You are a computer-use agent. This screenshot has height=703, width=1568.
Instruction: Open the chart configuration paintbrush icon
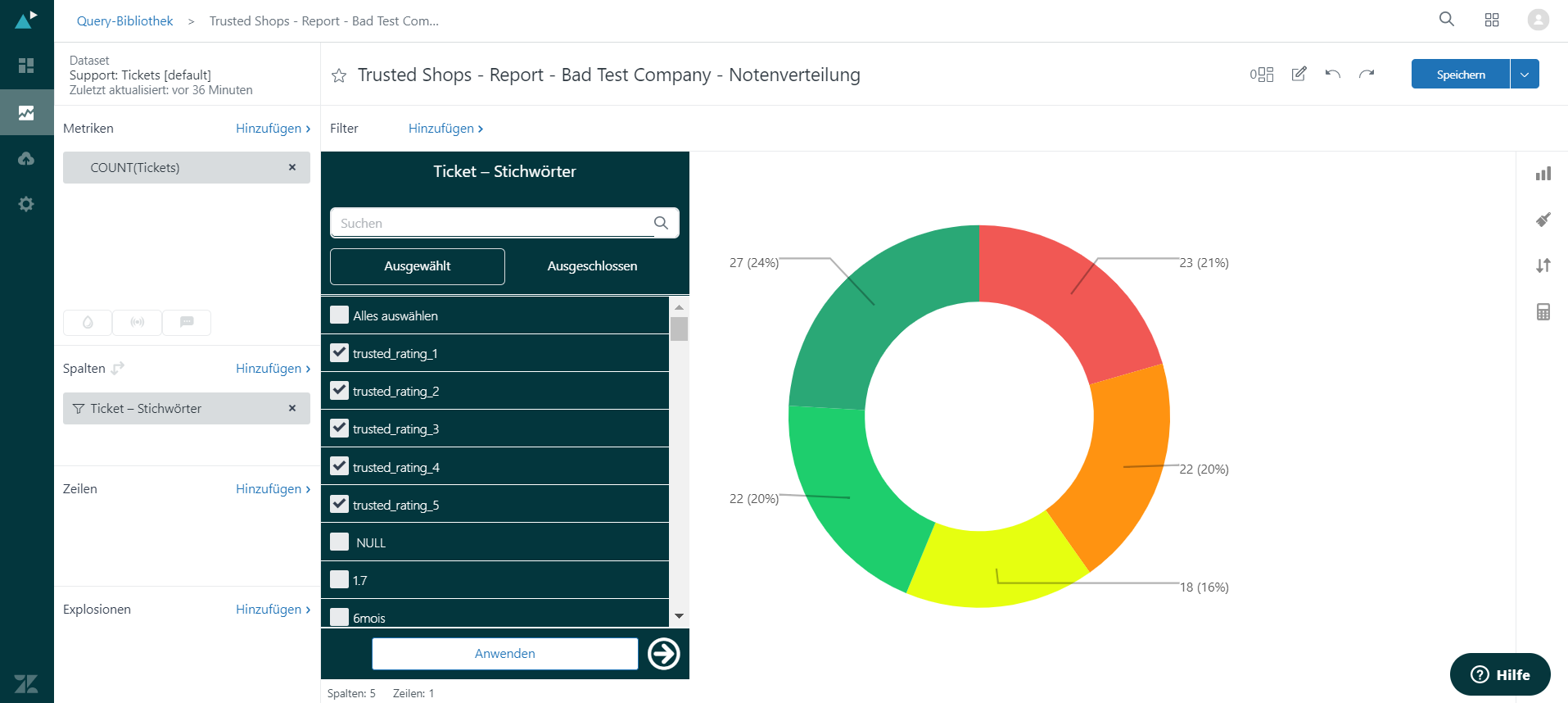(x=1543, y=220)
